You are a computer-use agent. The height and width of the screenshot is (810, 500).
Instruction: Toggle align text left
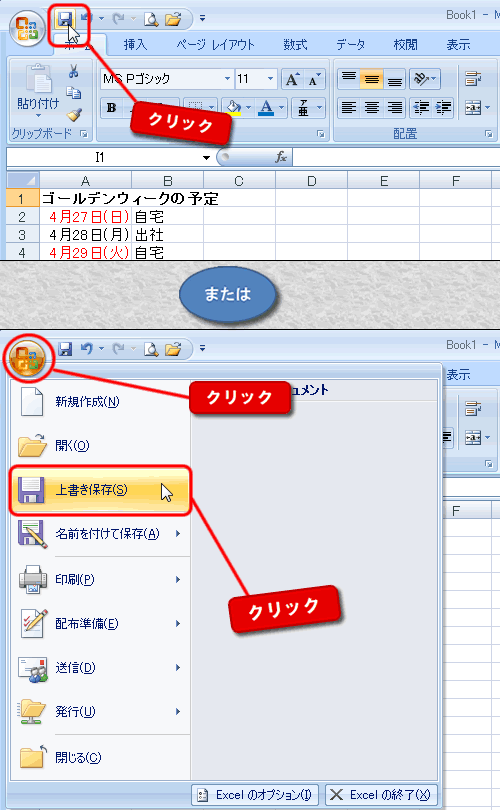click(349, 107)
